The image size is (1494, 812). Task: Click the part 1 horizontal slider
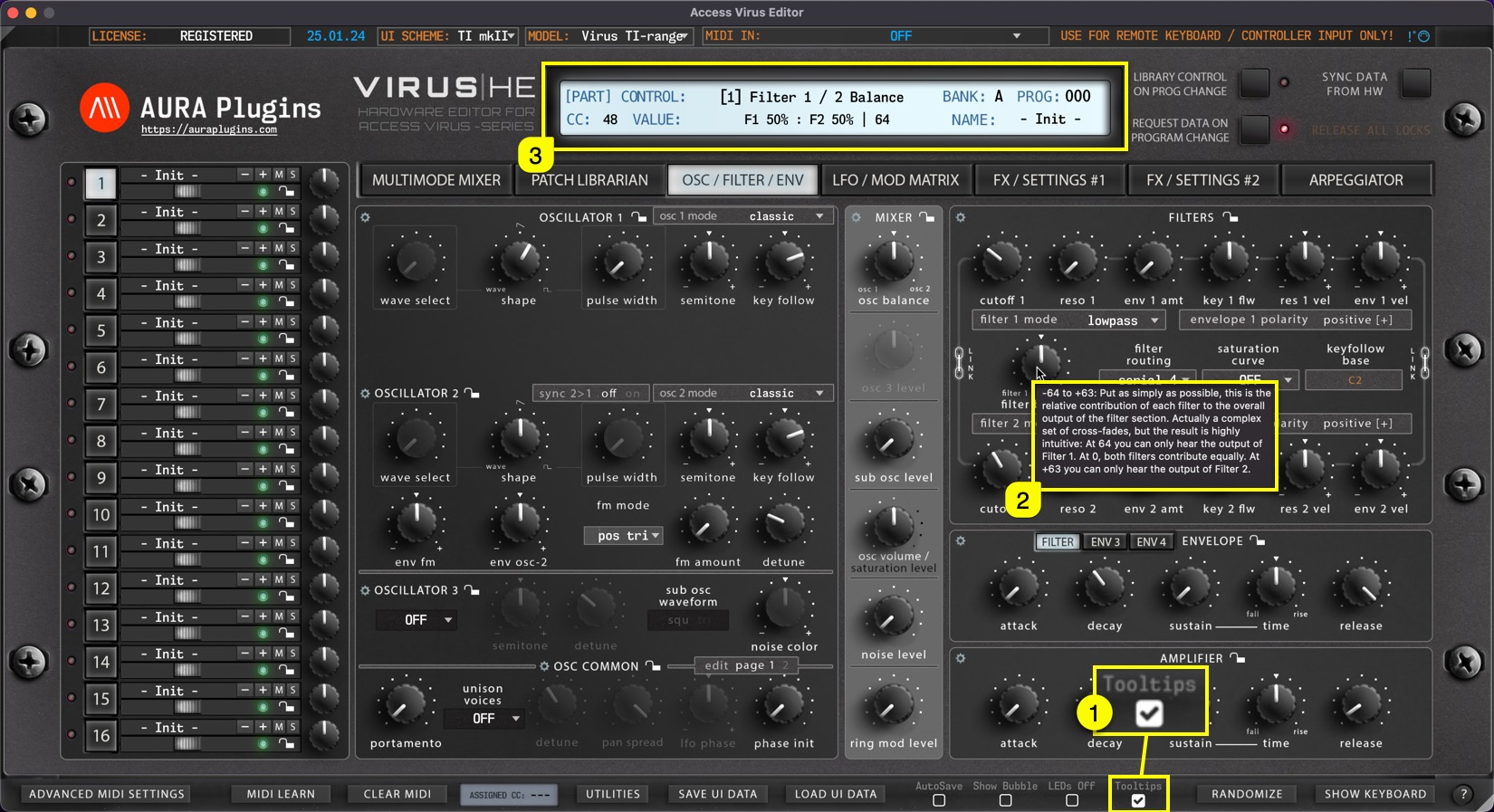pos(187,192)
